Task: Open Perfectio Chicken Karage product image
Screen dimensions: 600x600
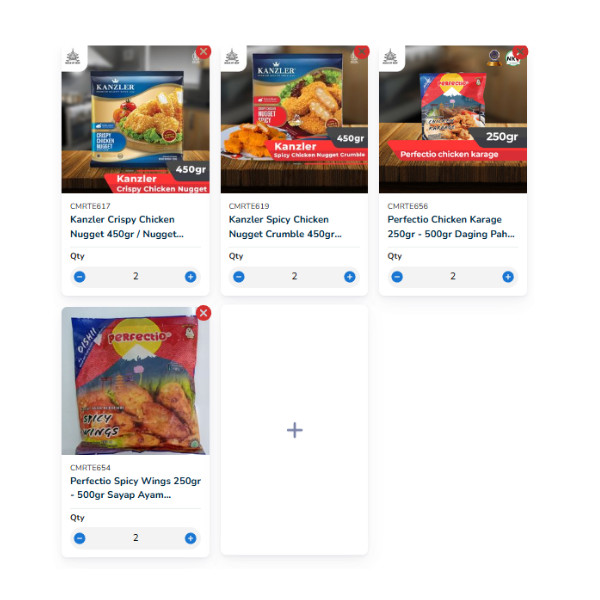Action: click(453, 119)
